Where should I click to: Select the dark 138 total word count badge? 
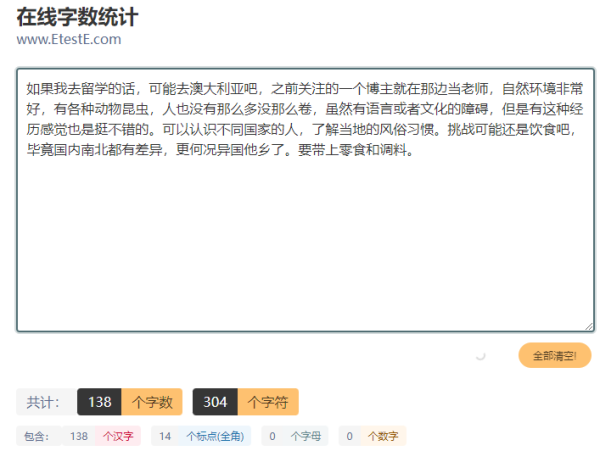[99, 402]
